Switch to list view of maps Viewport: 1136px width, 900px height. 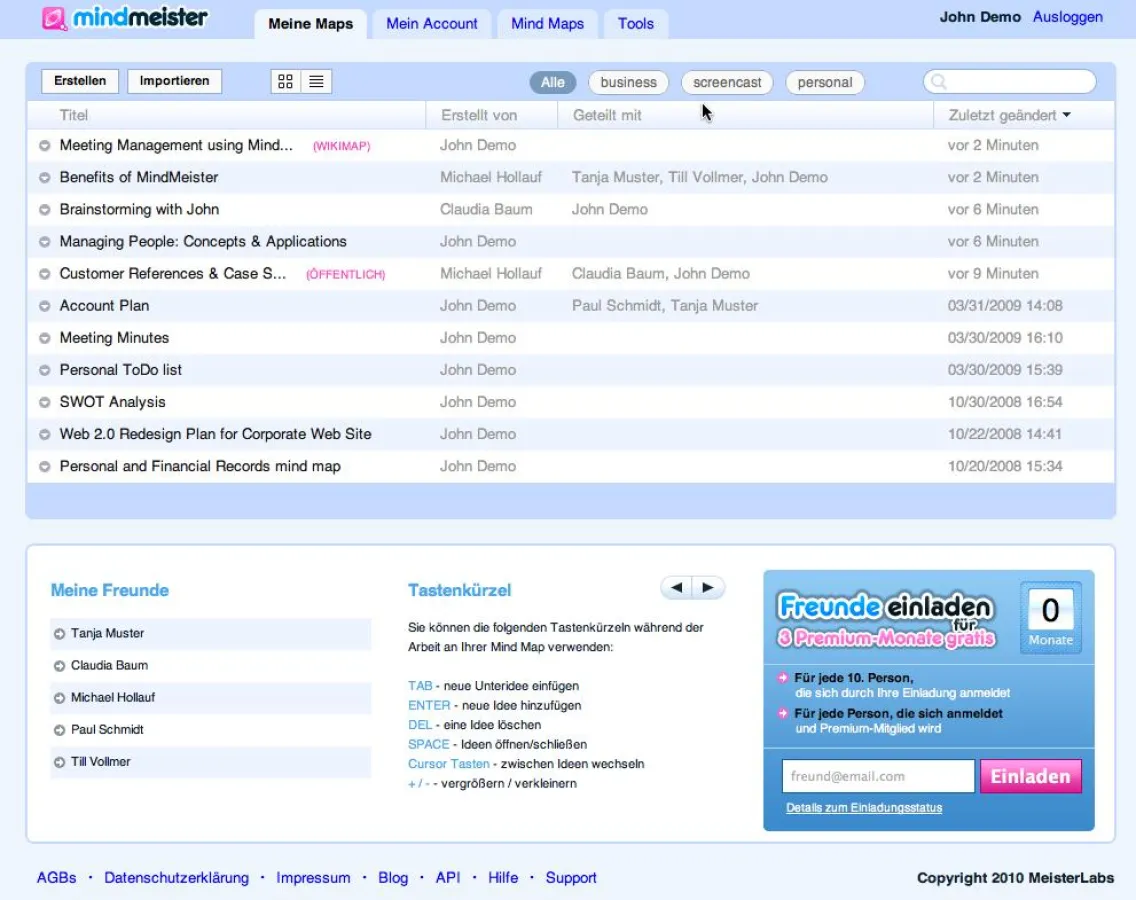pos(314,81)
